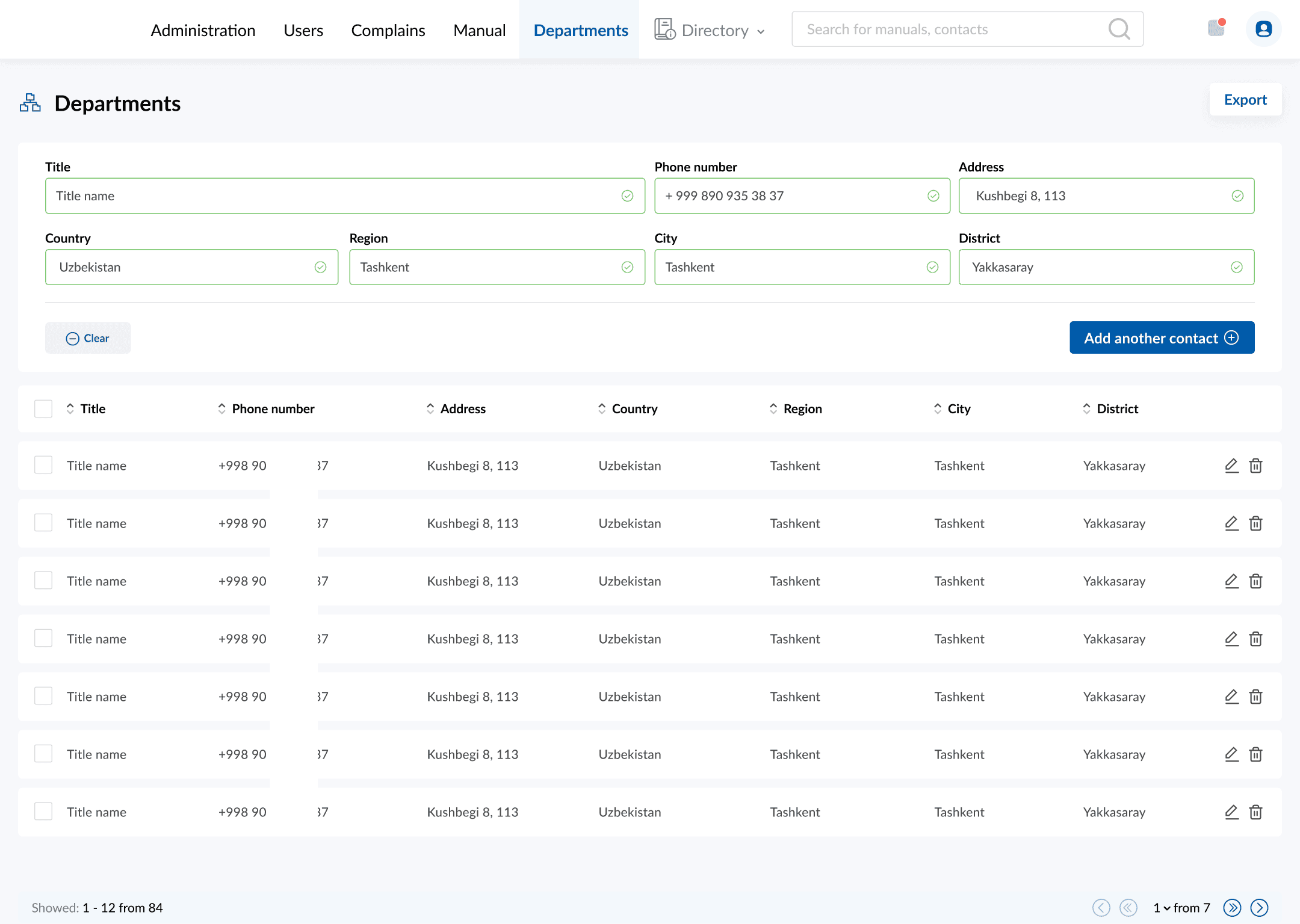Edit the sixth table row
1300x924 pixels.
click(x=1231, y=754)
